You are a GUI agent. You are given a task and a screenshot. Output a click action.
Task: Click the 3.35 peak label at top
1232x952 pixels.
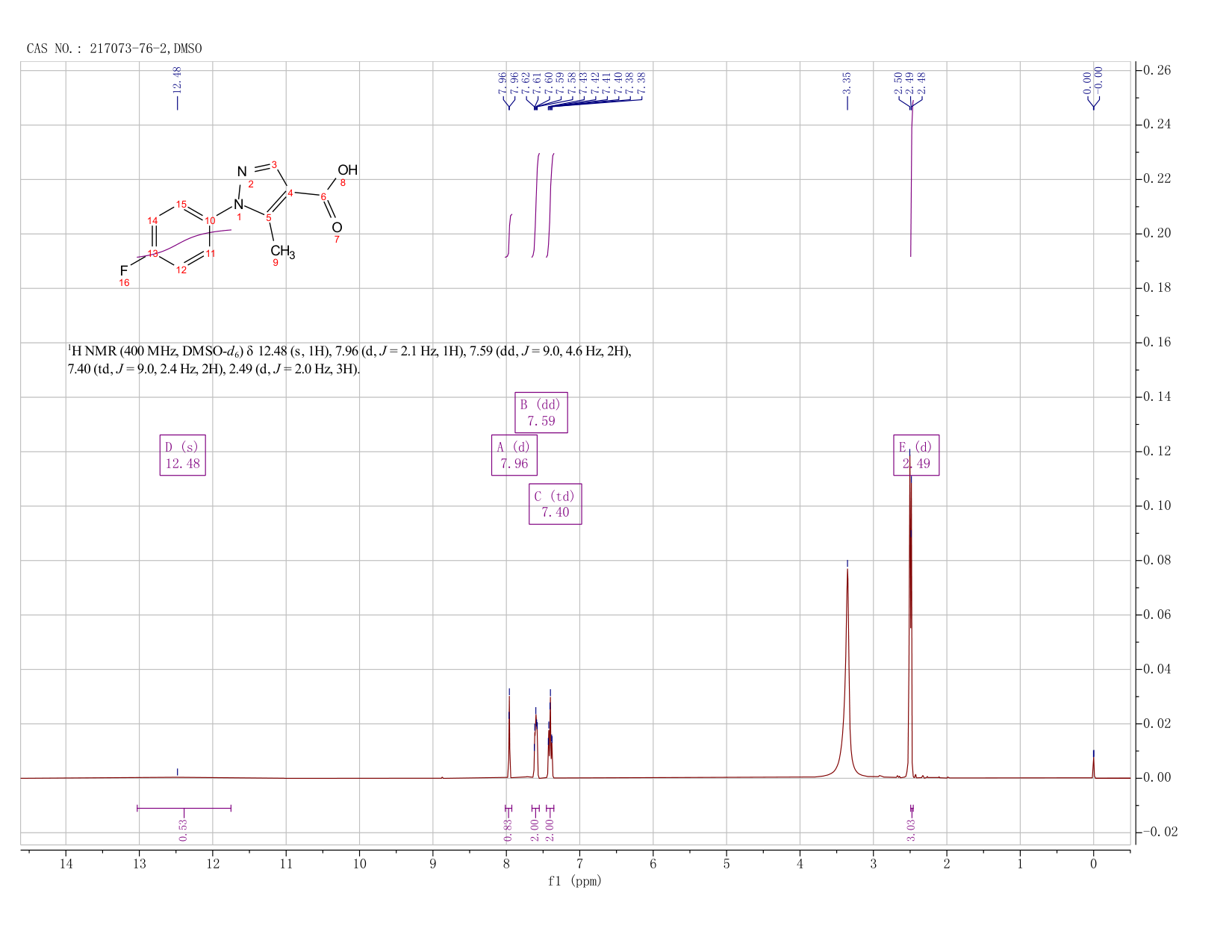point(847,83)
